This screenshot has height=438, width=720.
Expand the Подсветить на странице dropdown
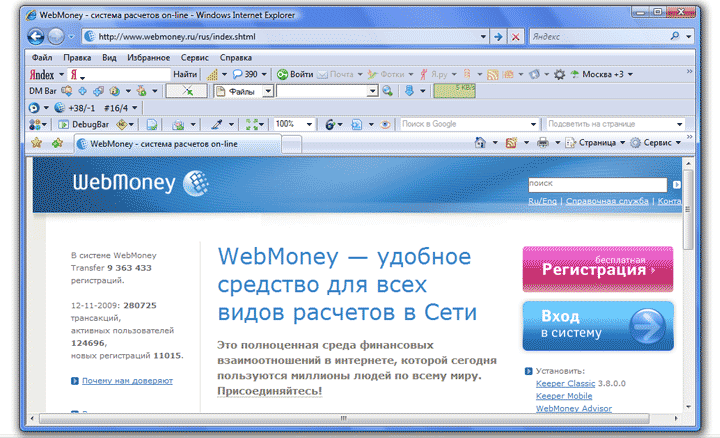click(x=680, y=124)
